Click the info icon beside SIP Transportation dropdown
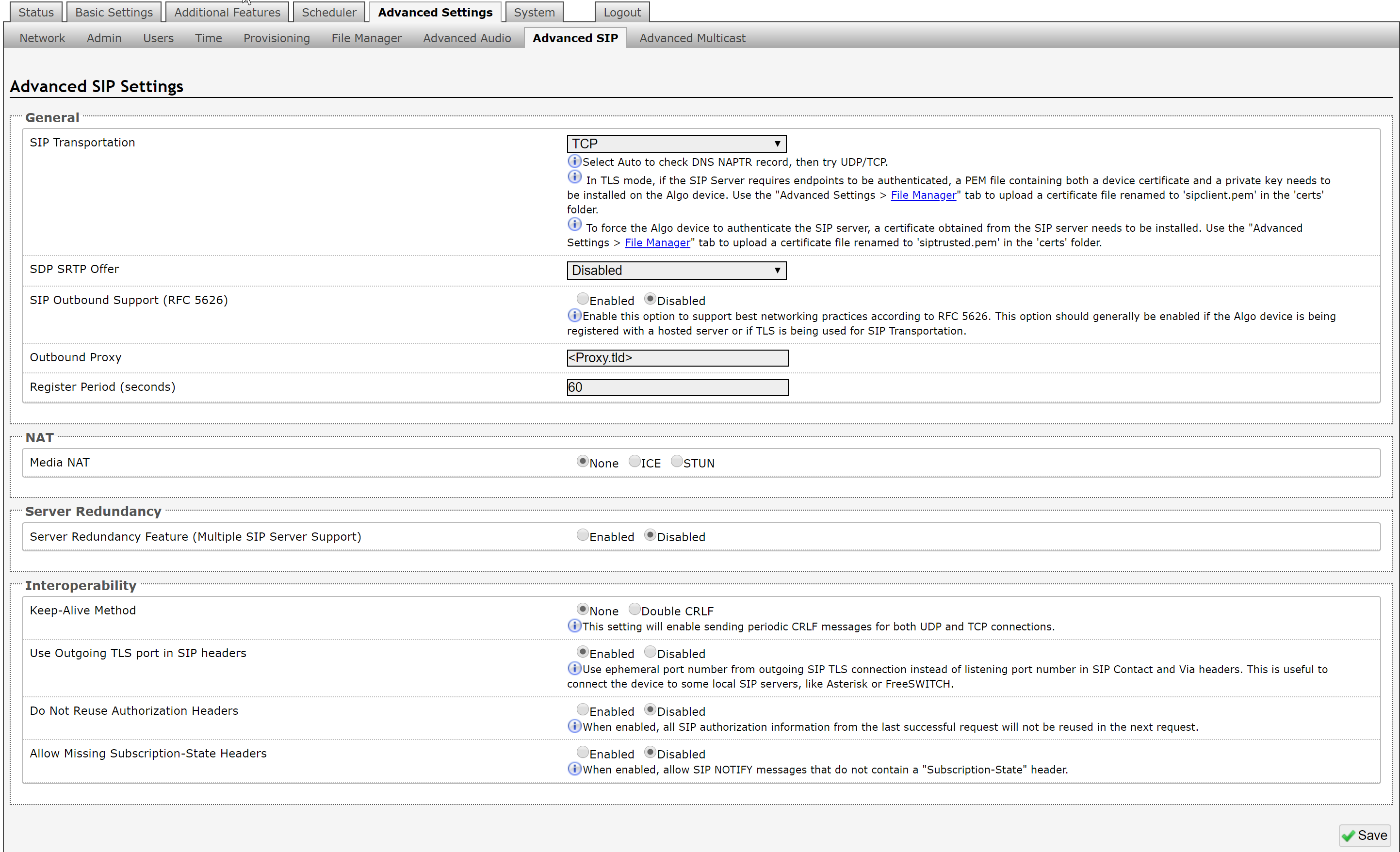The height and width of the screenshot is (852, 1400). pos(574,161)
